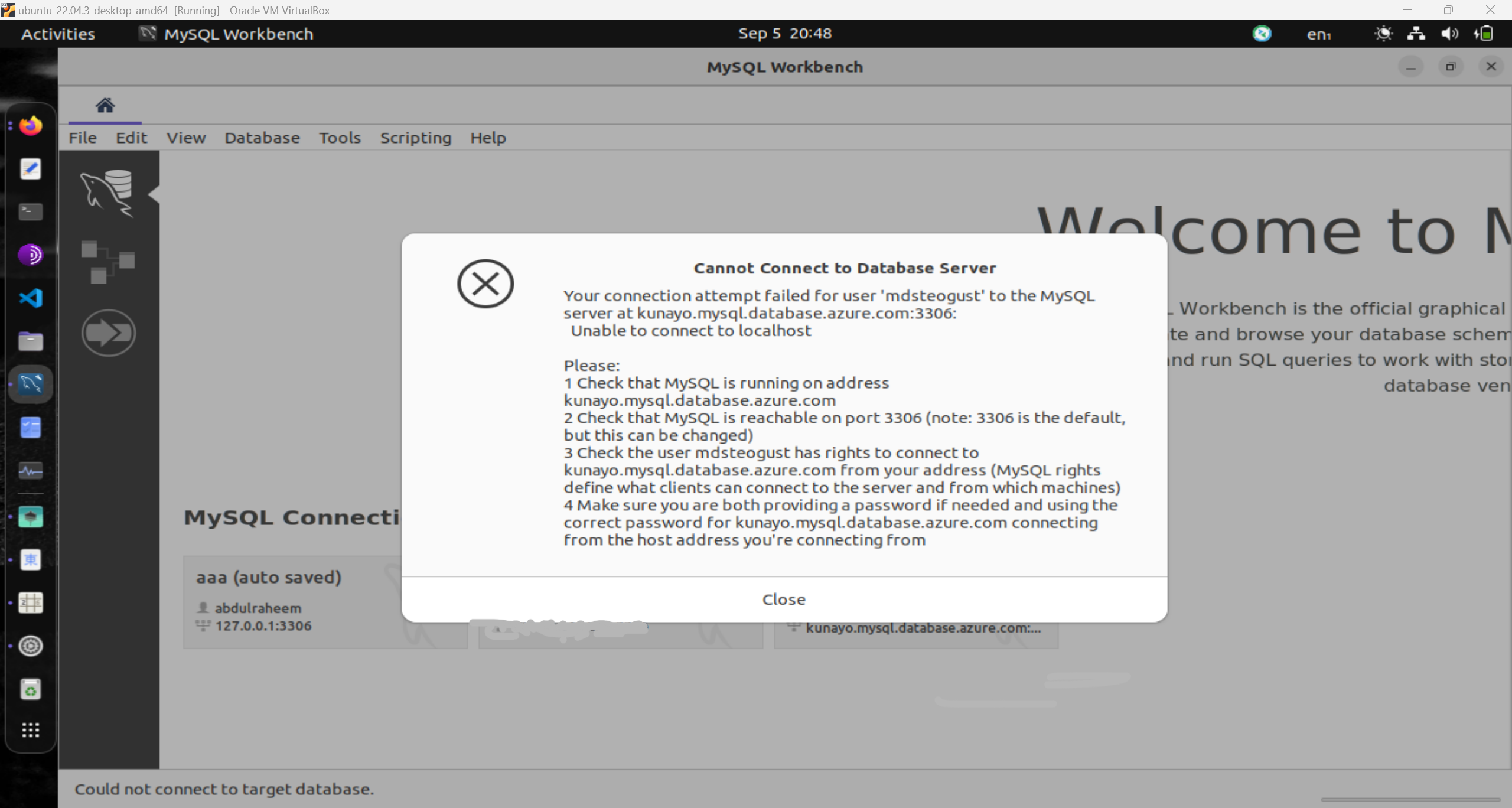Open Terminal from the dock
This screenshot has height=808, width=1512.
31,212
